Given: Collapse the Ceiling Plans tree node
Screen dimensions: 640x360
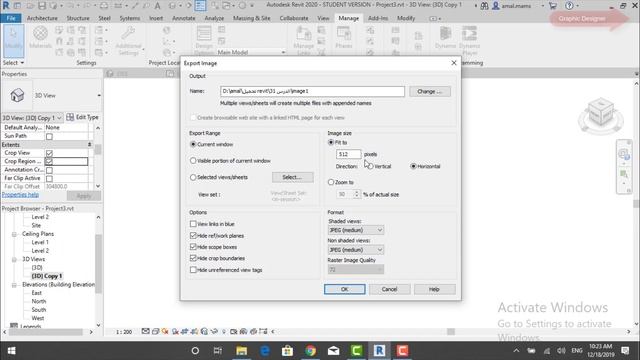Looking at the screenshot, I should 14,234.
